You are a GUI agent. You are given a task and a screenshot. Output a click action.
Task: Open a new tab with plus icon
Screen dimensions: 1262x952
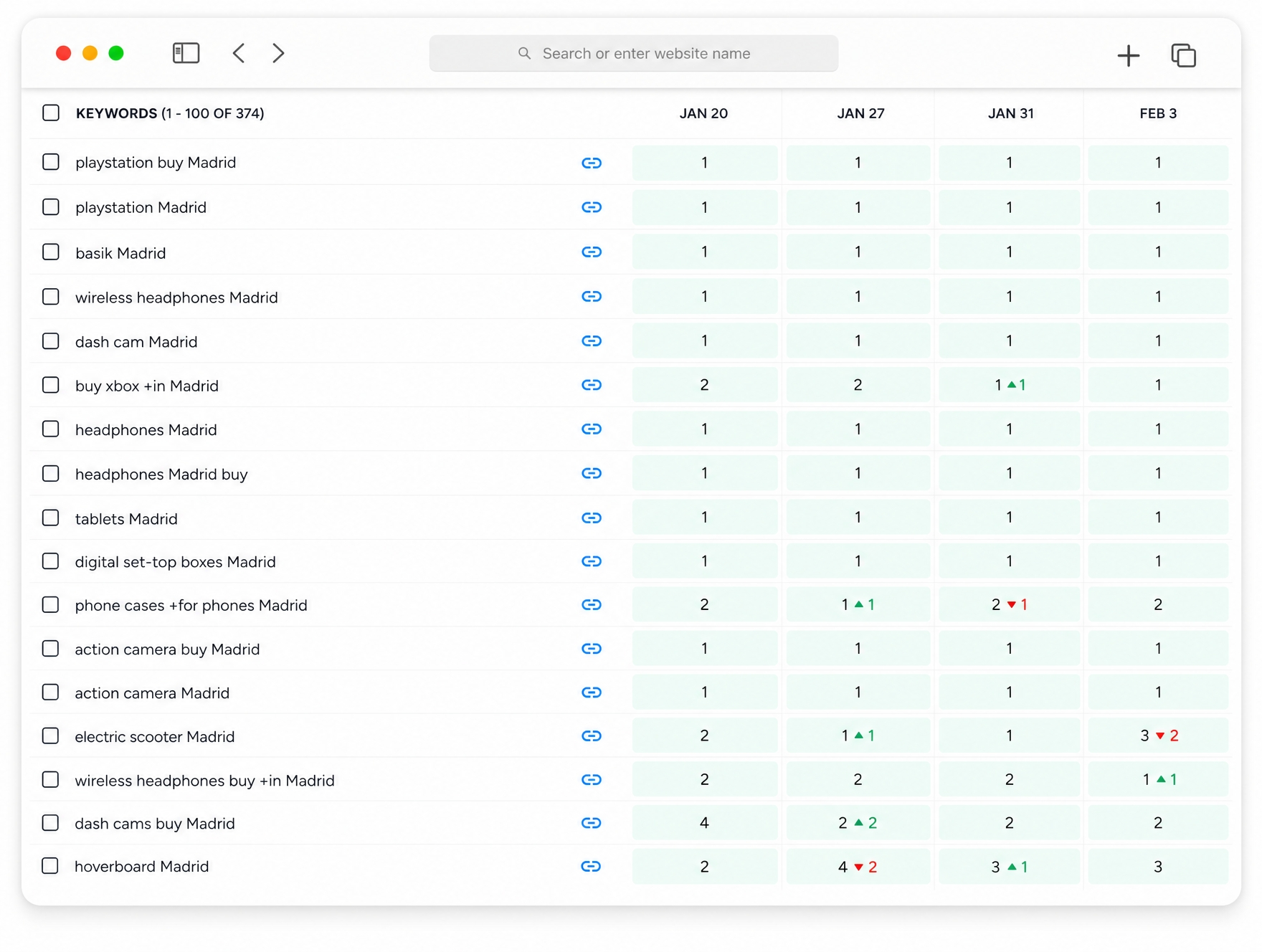1128,55
